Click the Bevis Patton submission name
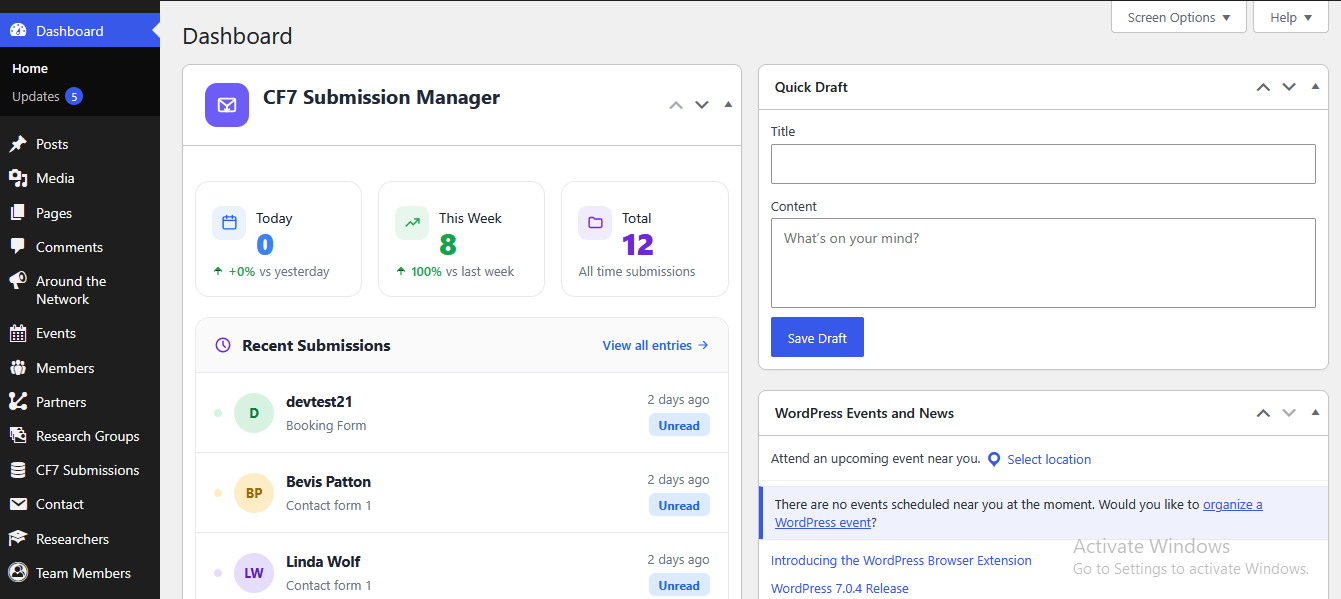 [x=328, y=482]
